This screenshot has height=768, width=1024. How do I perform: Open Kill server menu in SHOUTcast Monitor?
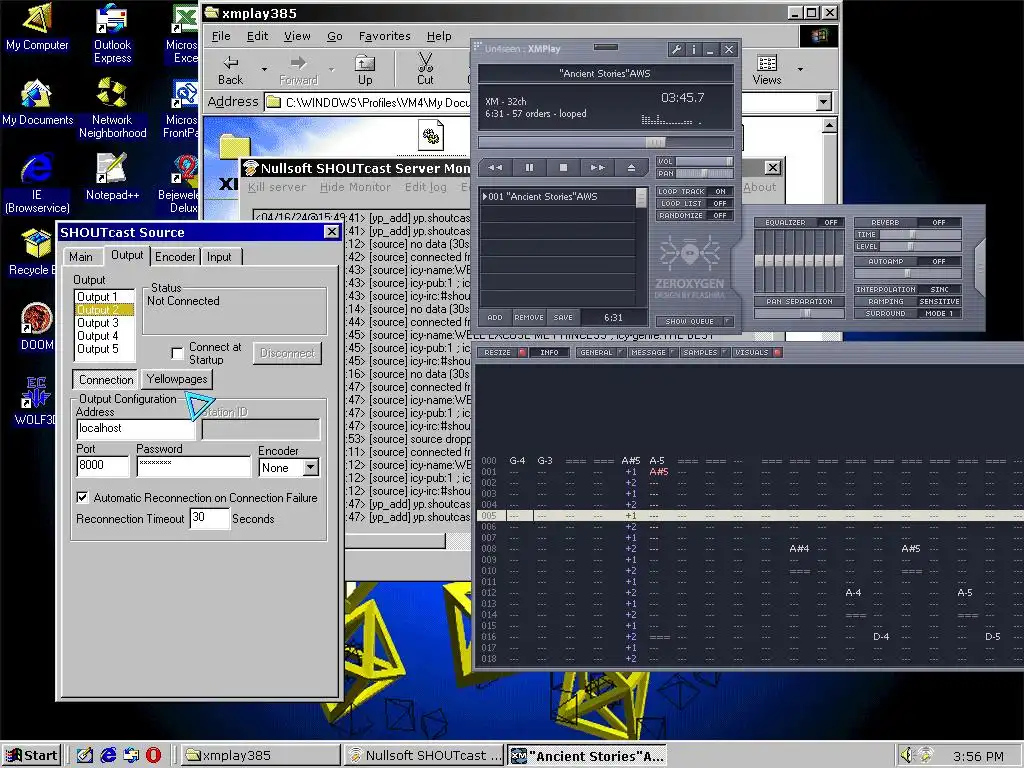click(x=277, y=187)
